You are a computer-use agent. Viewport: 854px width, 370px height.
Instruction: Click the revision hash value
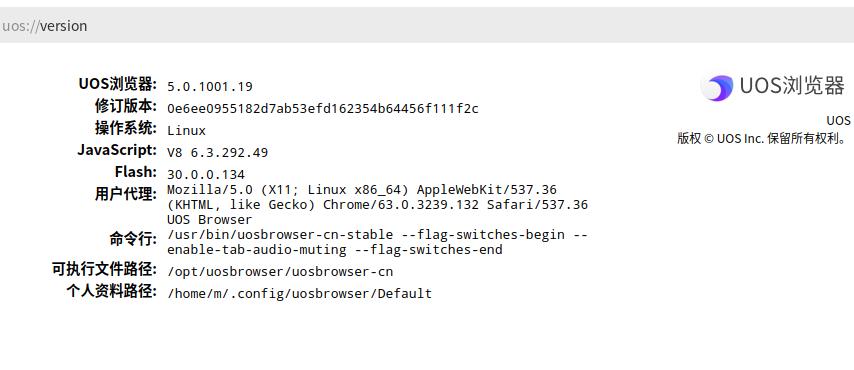pos(322,108)
